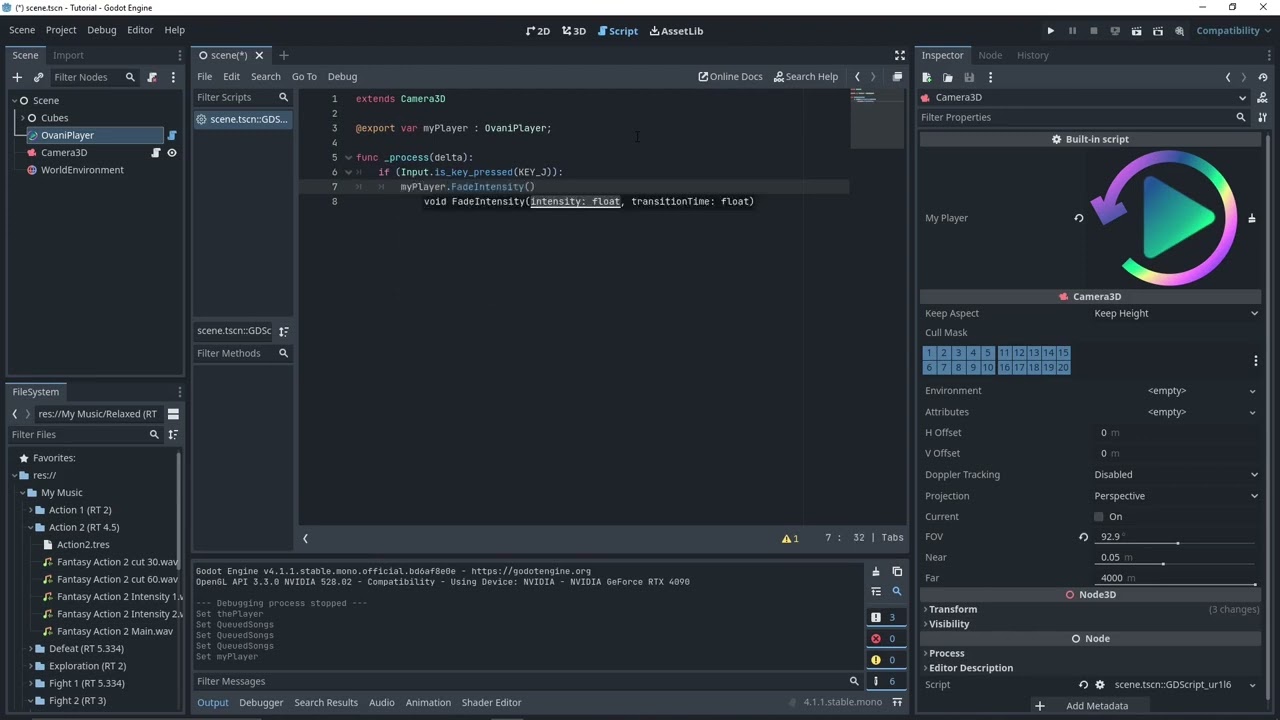Click the Filter Properties field
The width and height of the screenshot is (1280, 720).
pyautogui.click(x=1084, y=117)
